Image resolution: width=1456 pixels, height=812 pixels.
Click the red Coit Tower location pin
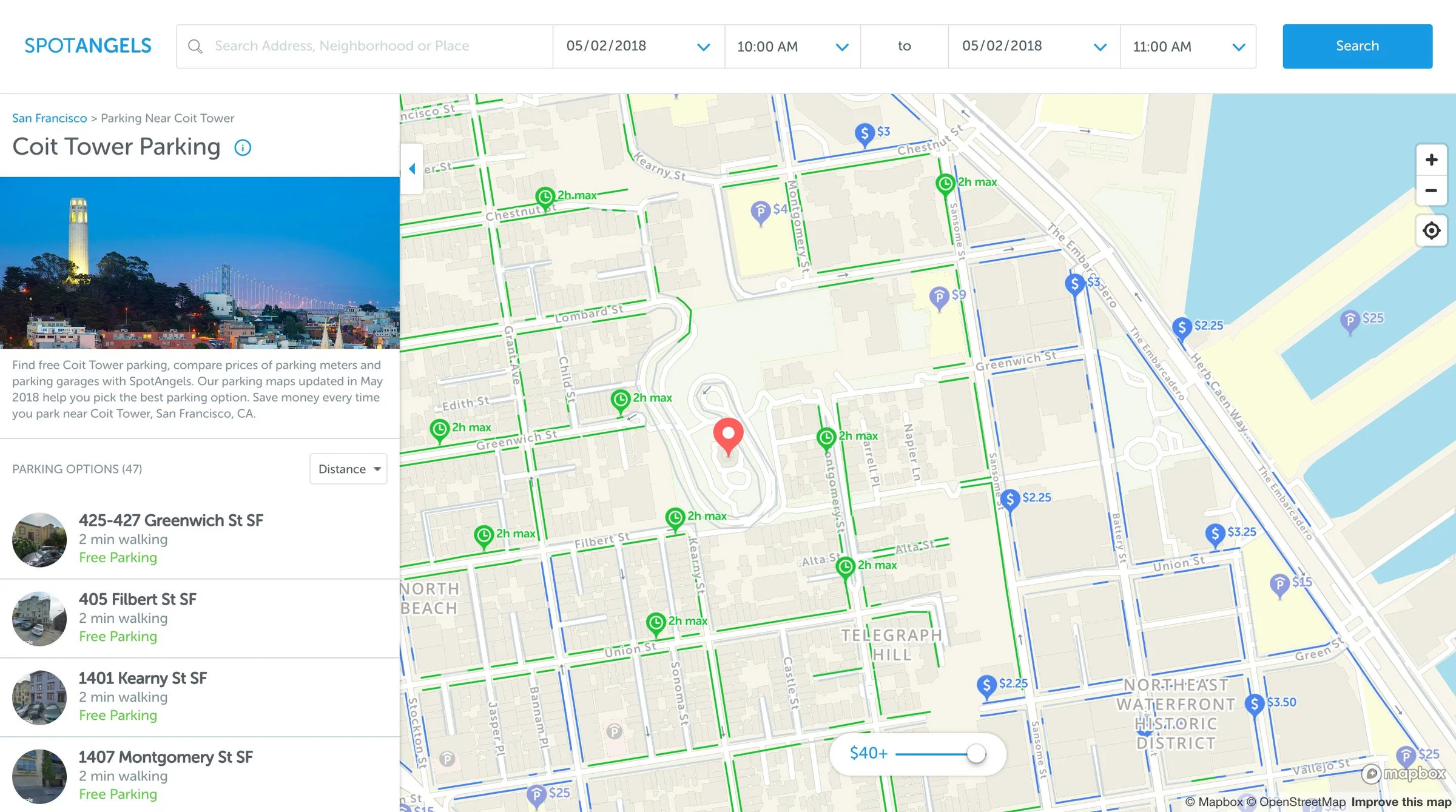pyautogui.click(x=728, y=437)
